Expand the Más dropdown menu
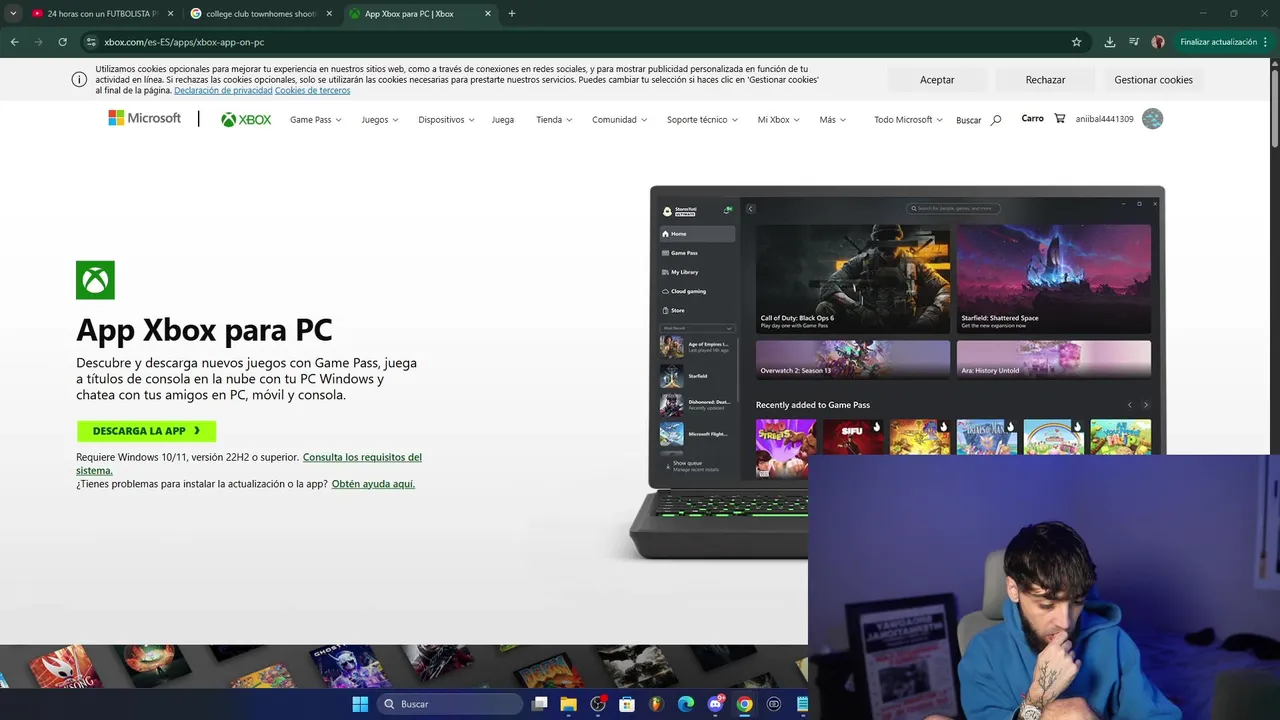The image size is (1280, 720). pos(832,120)
